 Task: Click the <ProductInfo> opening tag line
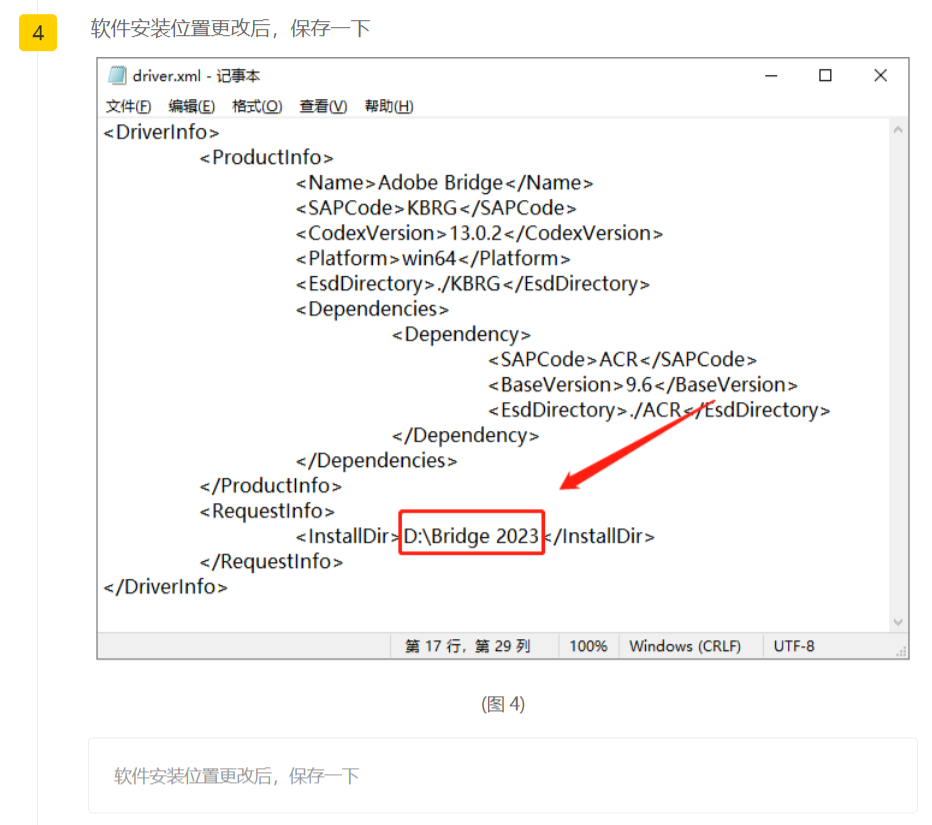coord(266,158)
